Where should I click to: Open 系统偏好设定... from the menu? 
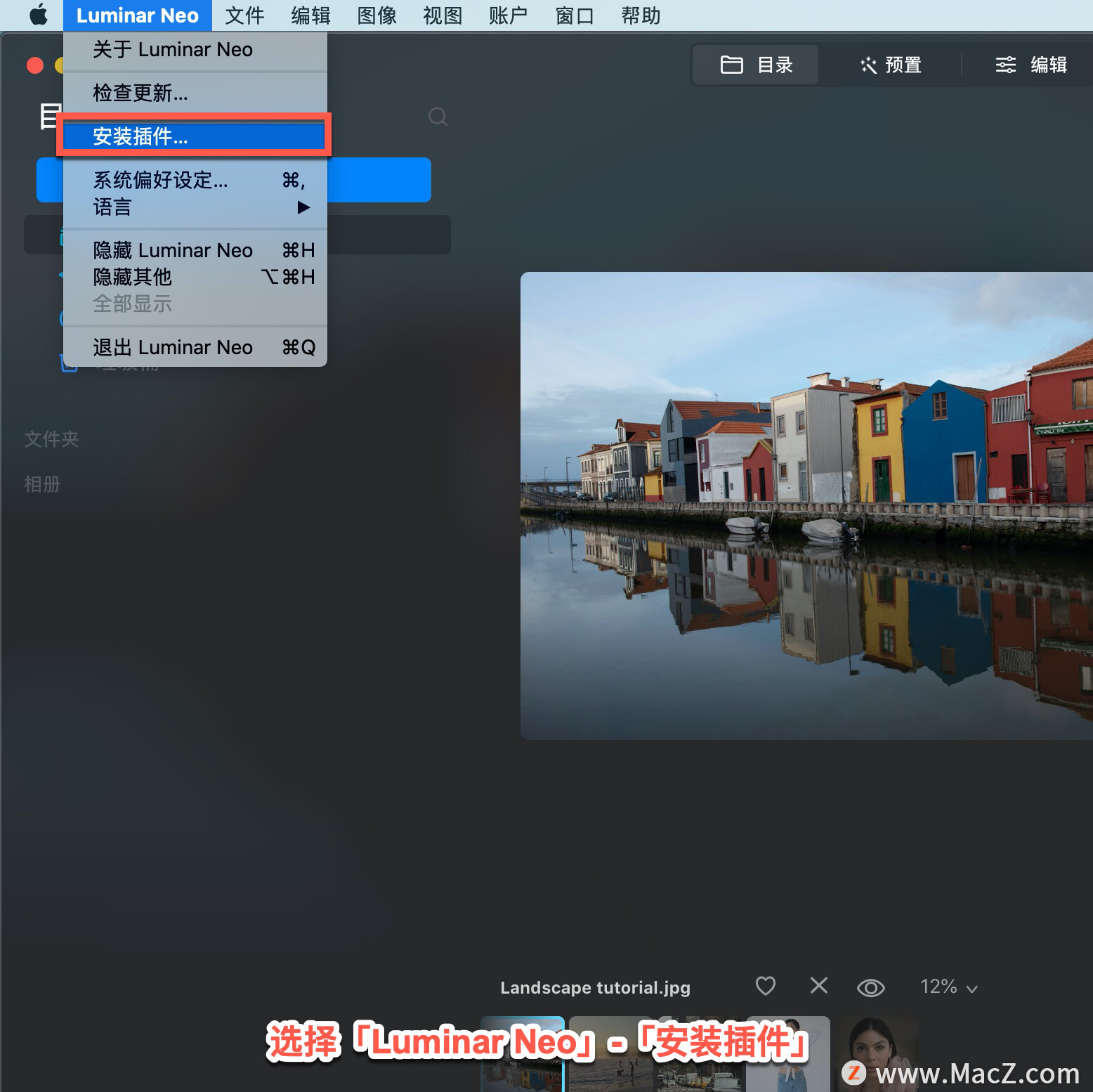pyautogui.click(x=195, y=180)
